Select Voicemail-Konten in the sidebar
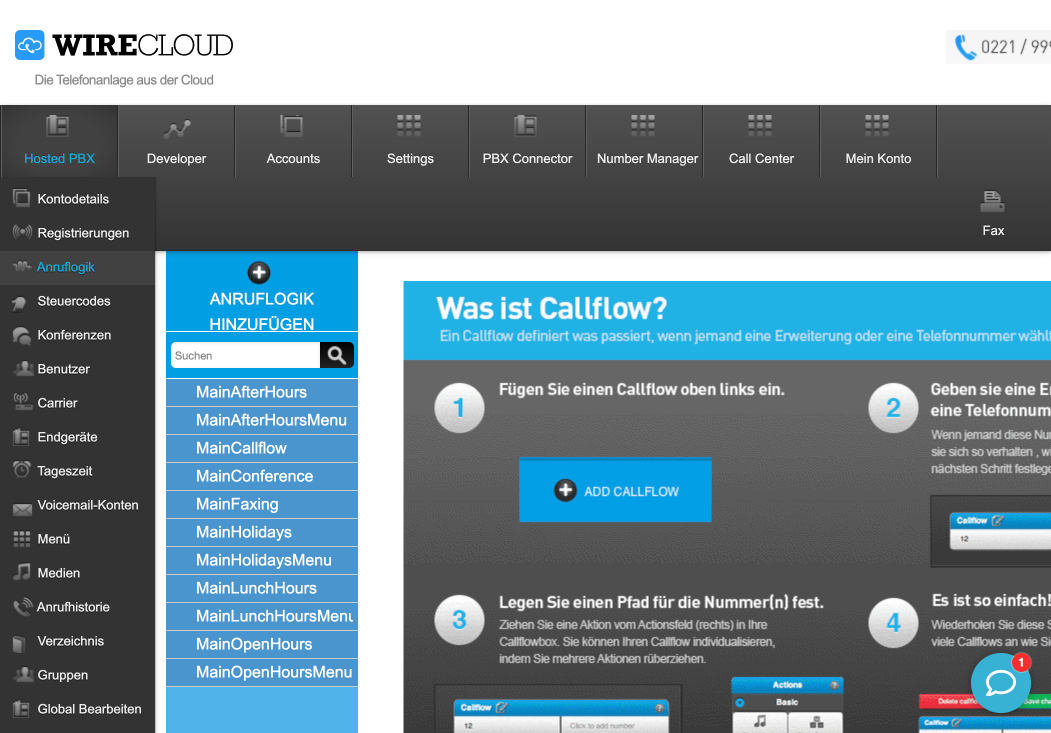Screen dimensions: 1051x733 point(87,505)
